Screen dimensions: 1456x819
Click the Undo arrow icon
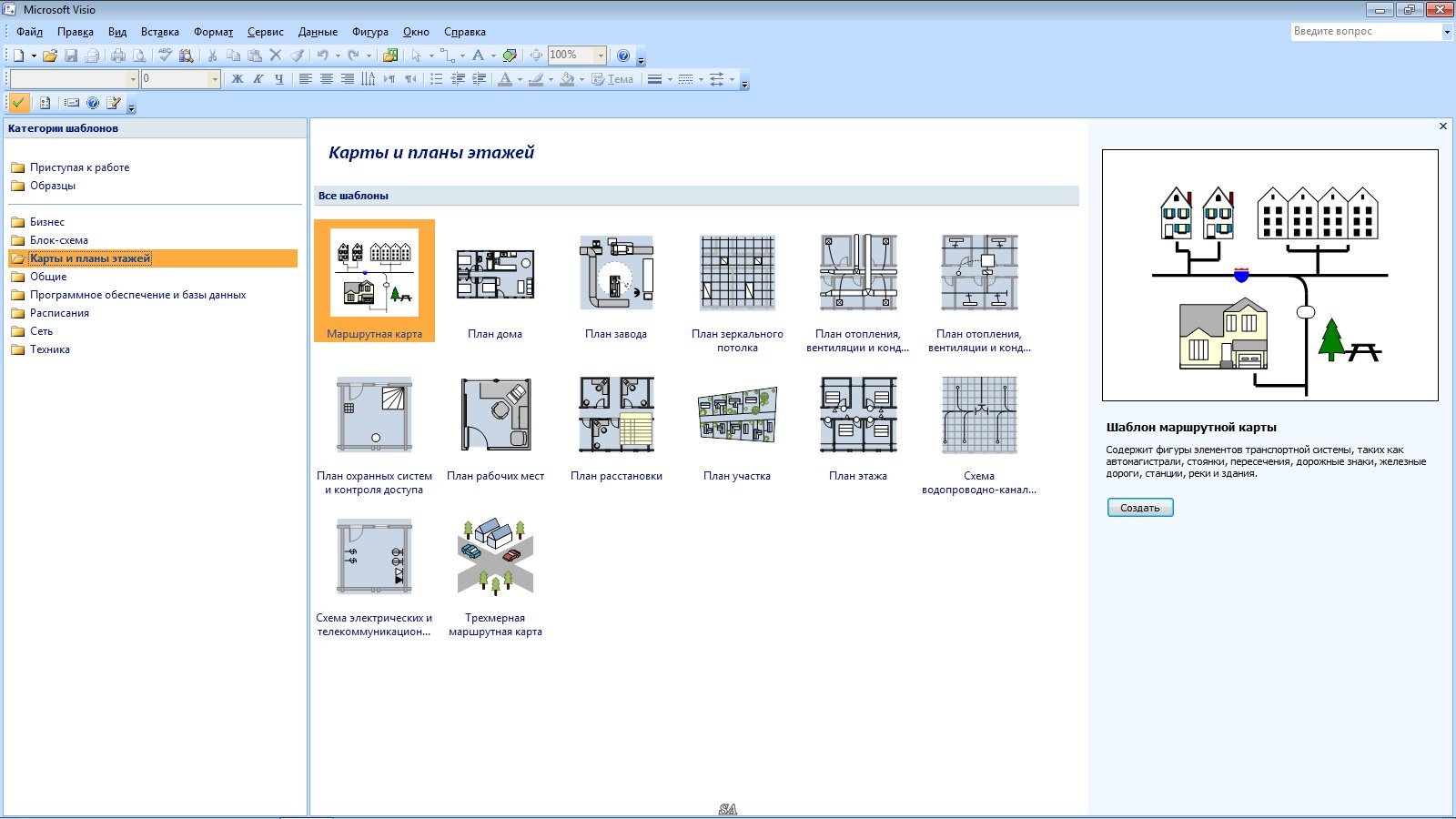click(x=322, y=56)
